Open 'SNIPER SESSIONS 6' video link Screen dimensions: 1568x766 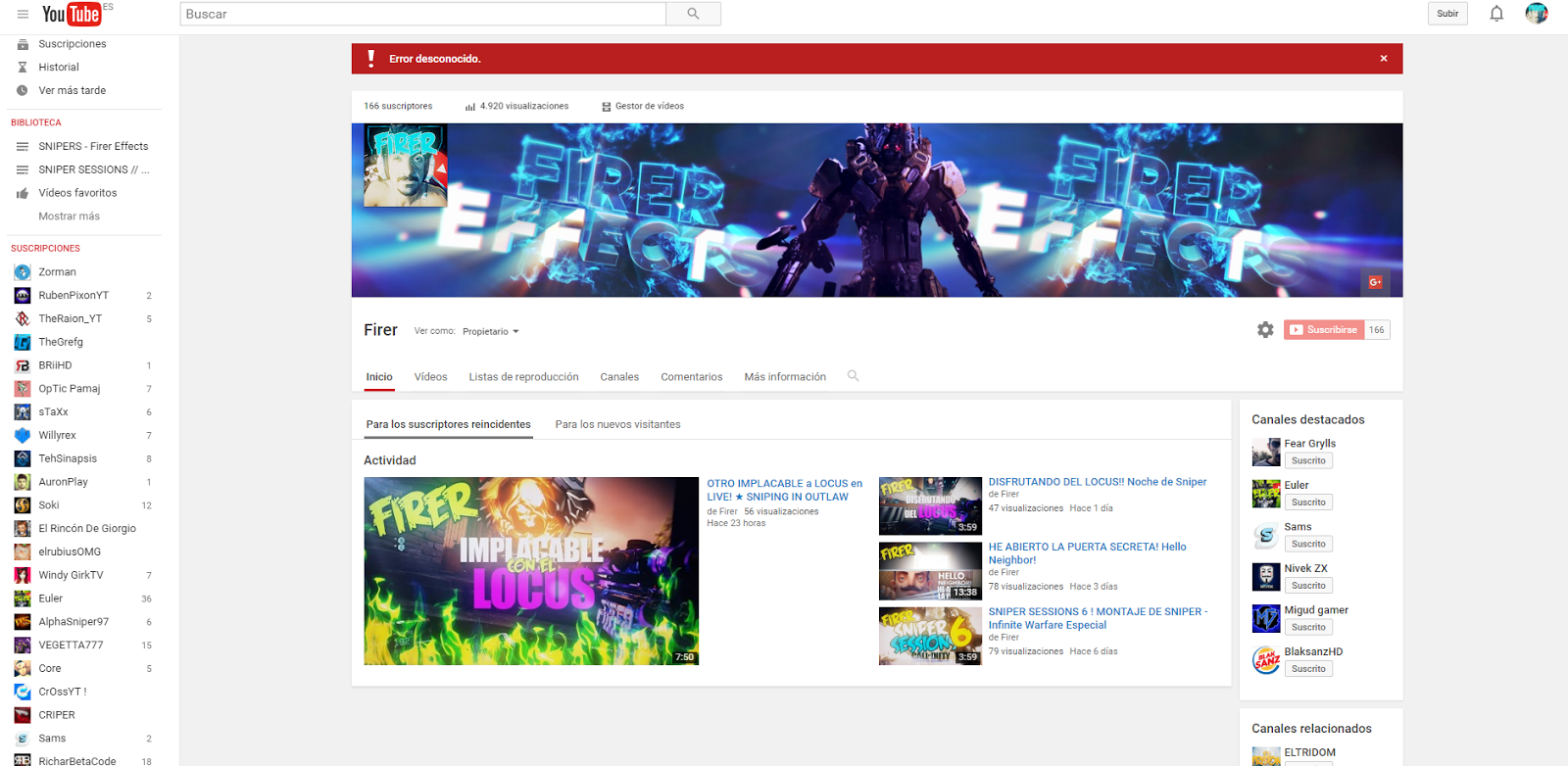[x=1098, y=618]
